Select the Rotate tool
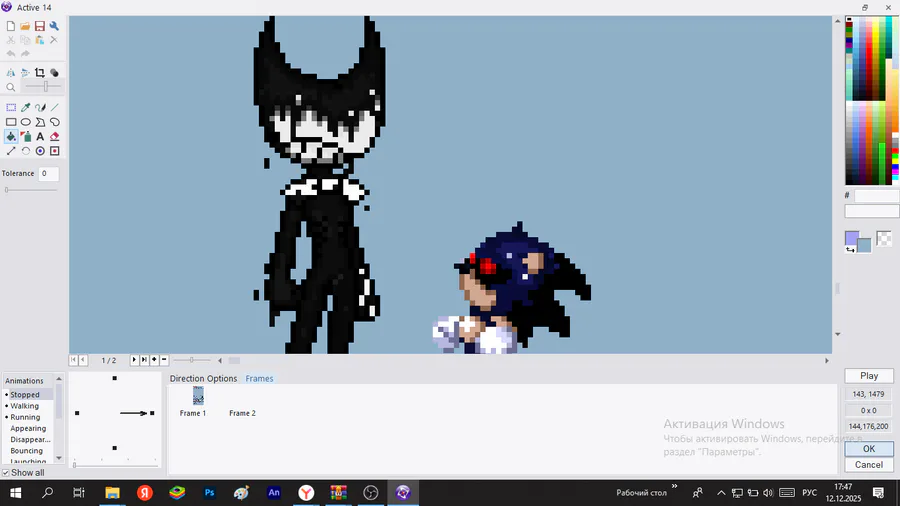Screen dimensions: 900x506 click(x=25, y=151)
